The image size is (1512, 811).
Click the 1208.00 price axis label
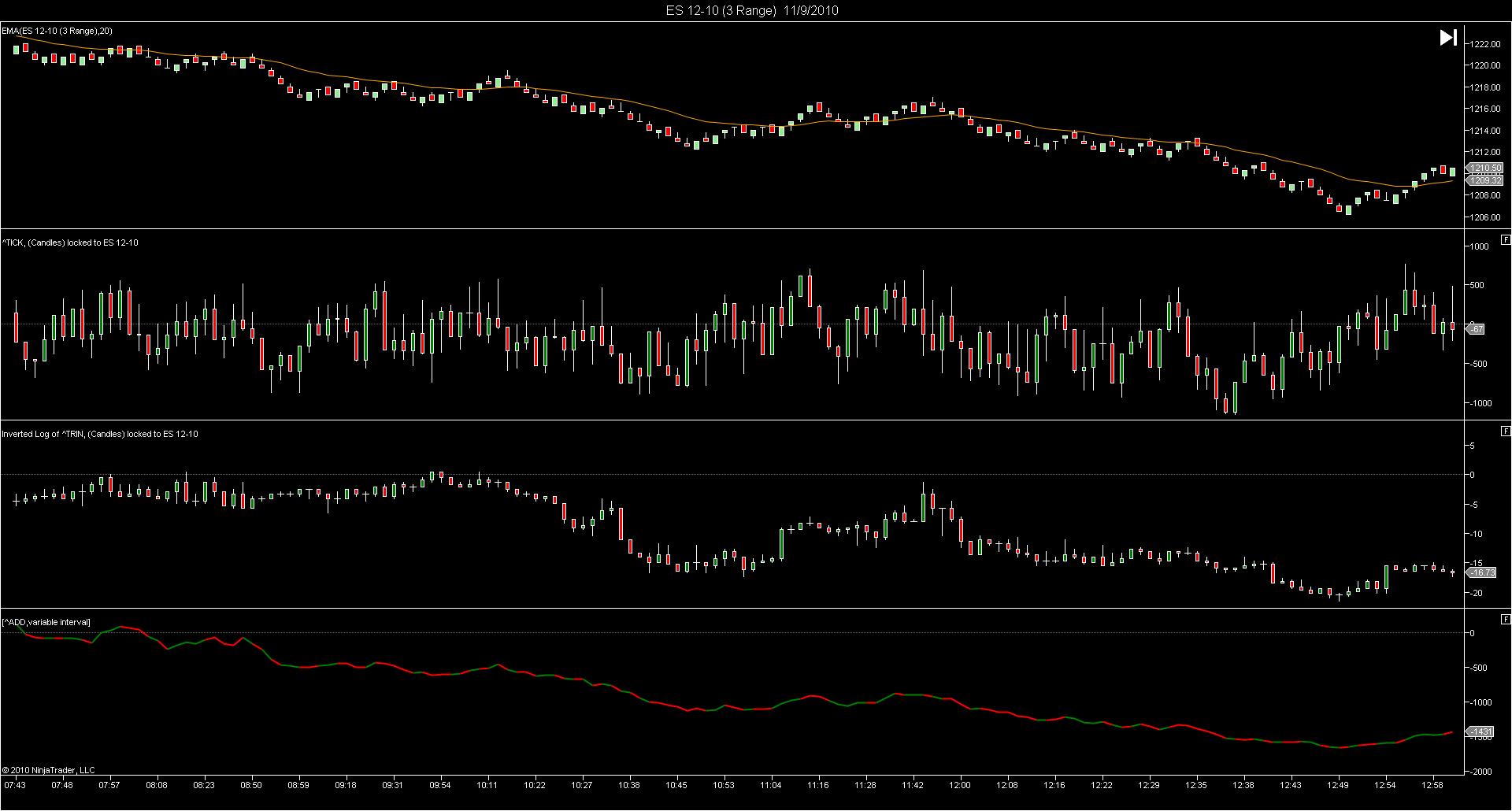tap(1484, 195)
